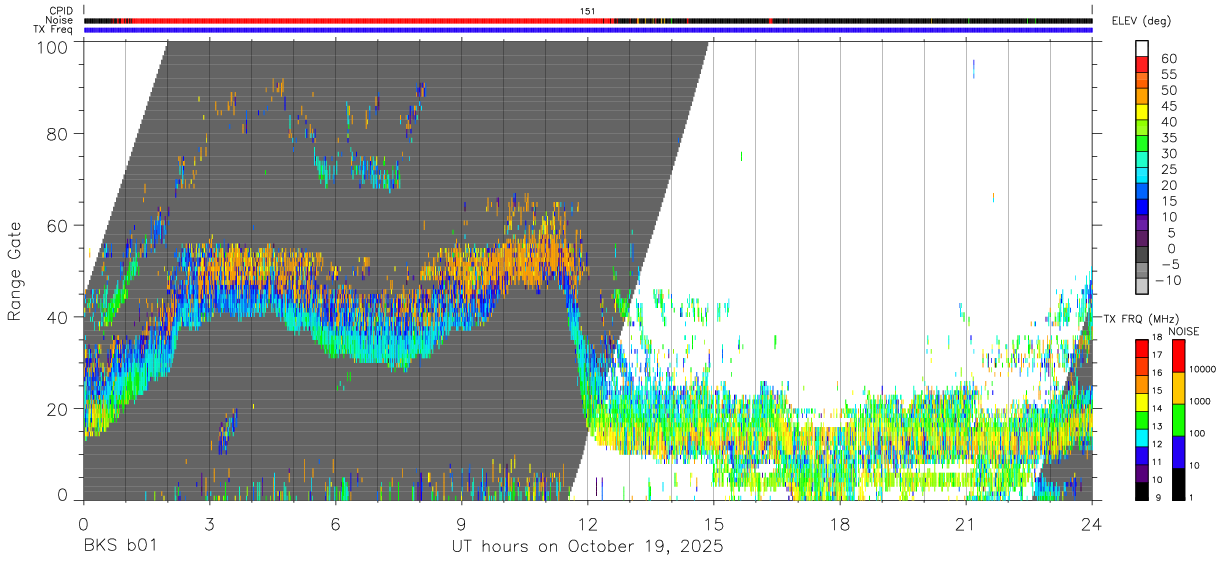Click the 'Range Gate' y-axis label
Image resolution: width=1228 pixels, height=567 pixels.
click(x=15, y=271)
